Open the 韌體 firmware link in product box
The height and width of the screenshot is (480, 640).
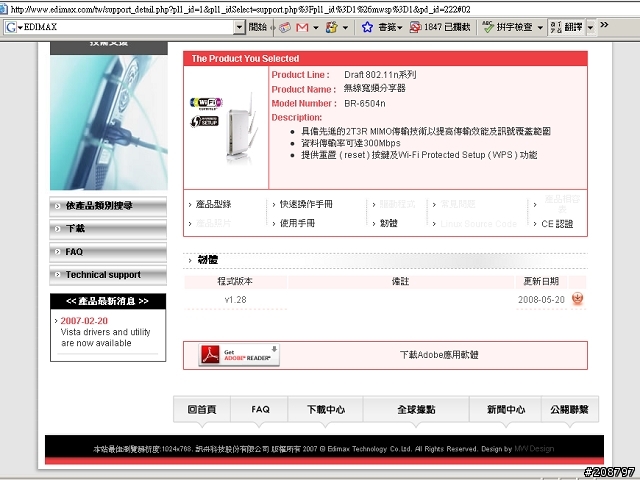pyautogui.click(x=389, y=223)
